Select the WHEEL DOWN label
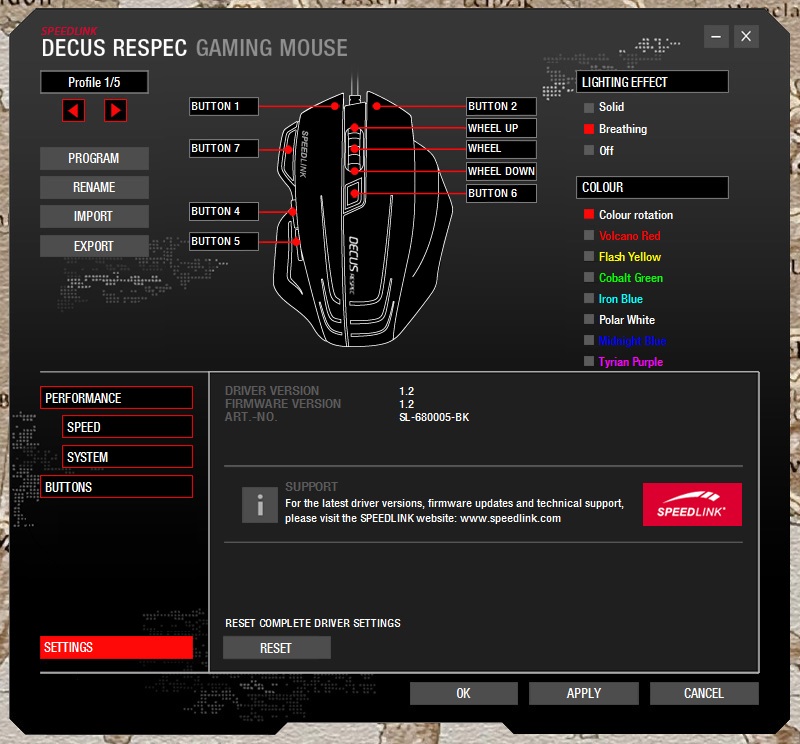This screenshot has height=744, width=800. pyautogui.click(x=501, y=171)
